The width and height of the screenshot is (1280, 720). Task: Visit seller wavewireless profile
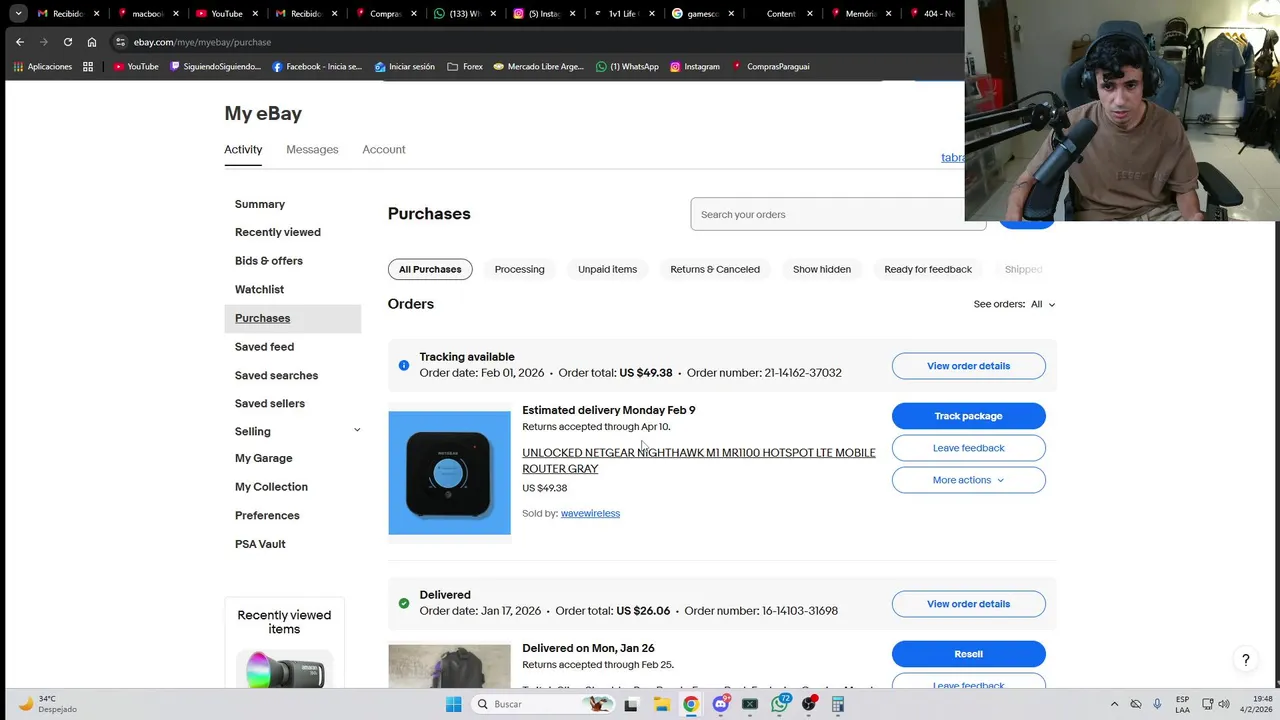tap(590, 514)
